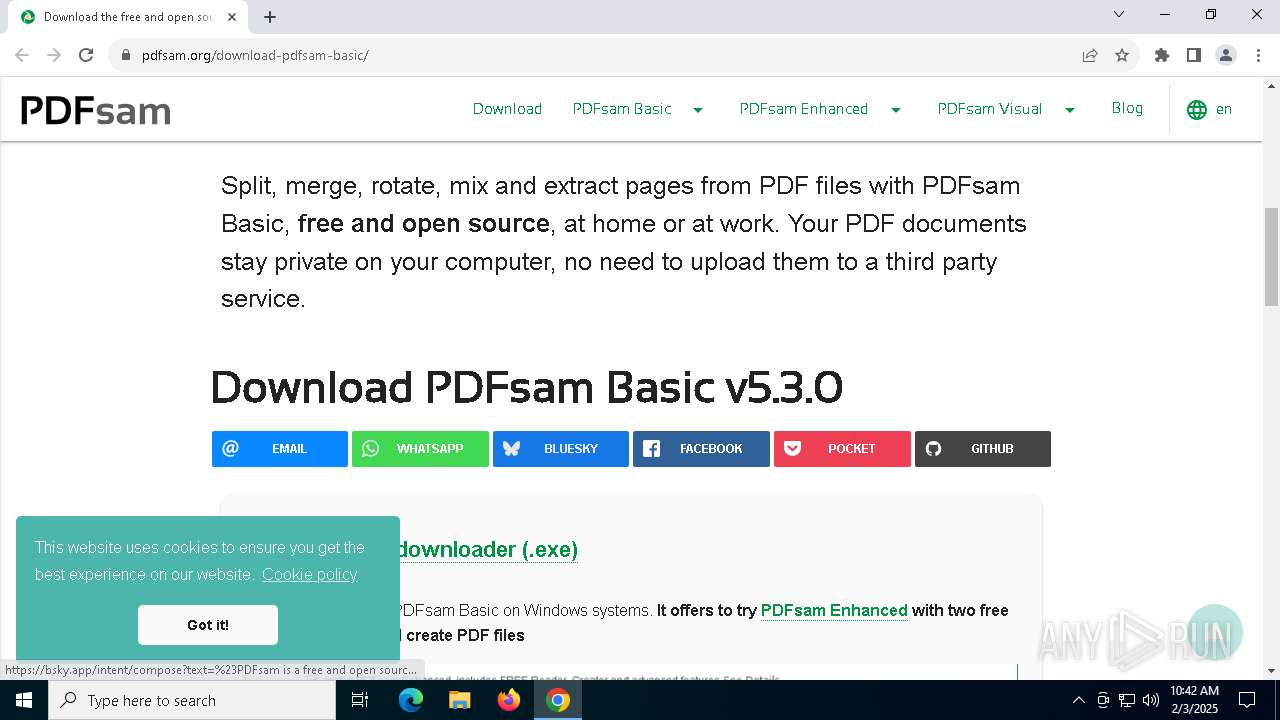This screenshot has height=720, width=1280.
Task: Open the Chrome three-dot menu
Action: 1258,55
